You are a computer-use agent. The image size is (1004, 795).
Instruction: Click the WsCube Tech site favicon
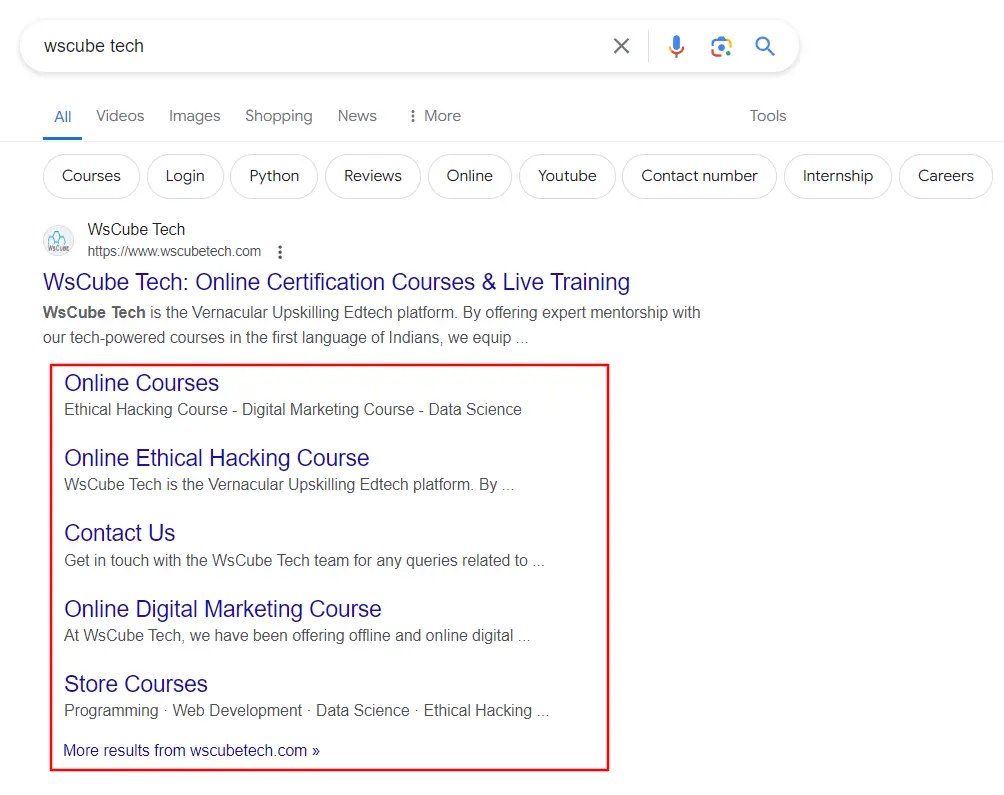pos(58,241)
